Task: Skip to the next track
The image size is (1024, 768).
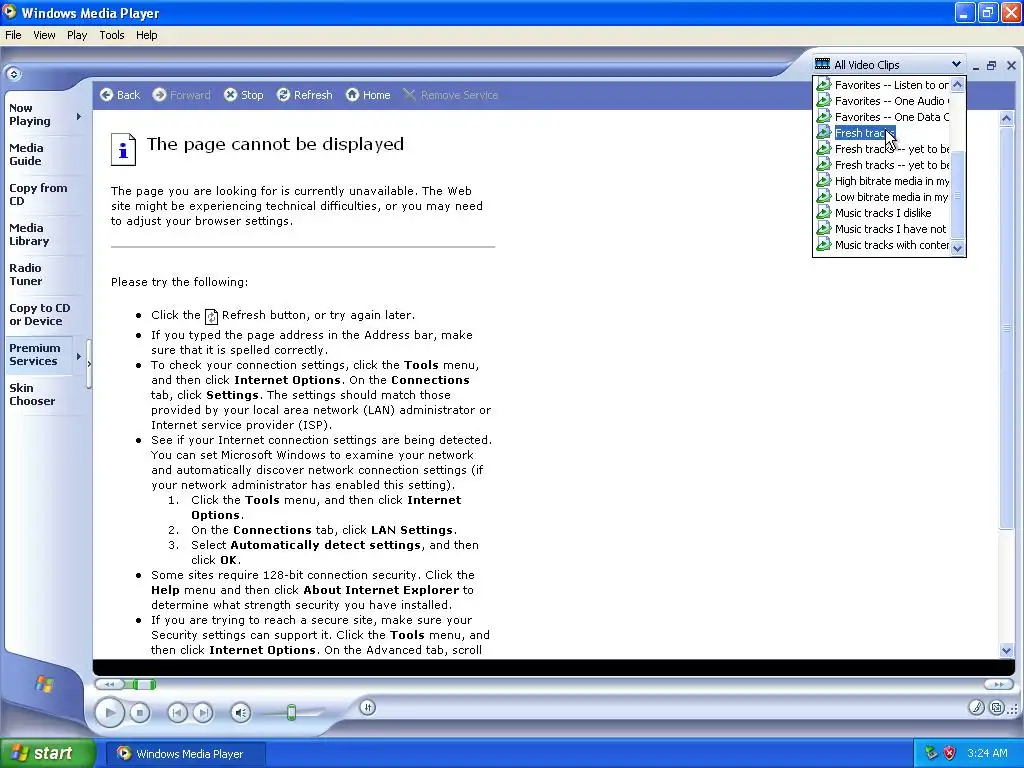Action: pyautogui.click(x=203, y=712)
